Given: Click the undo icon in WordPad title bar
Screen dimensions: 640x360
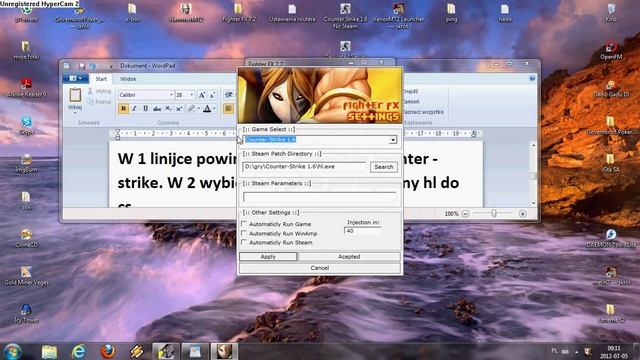Looking at the screenshot, I should (93, 66).
